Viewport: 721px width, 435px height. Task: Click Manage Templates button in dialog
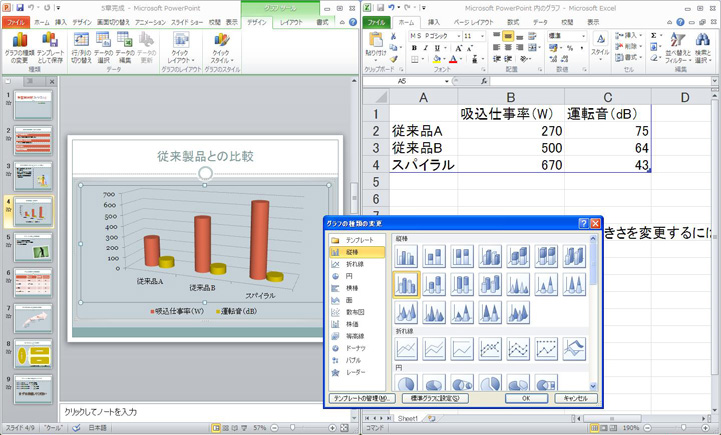(362, 398)
